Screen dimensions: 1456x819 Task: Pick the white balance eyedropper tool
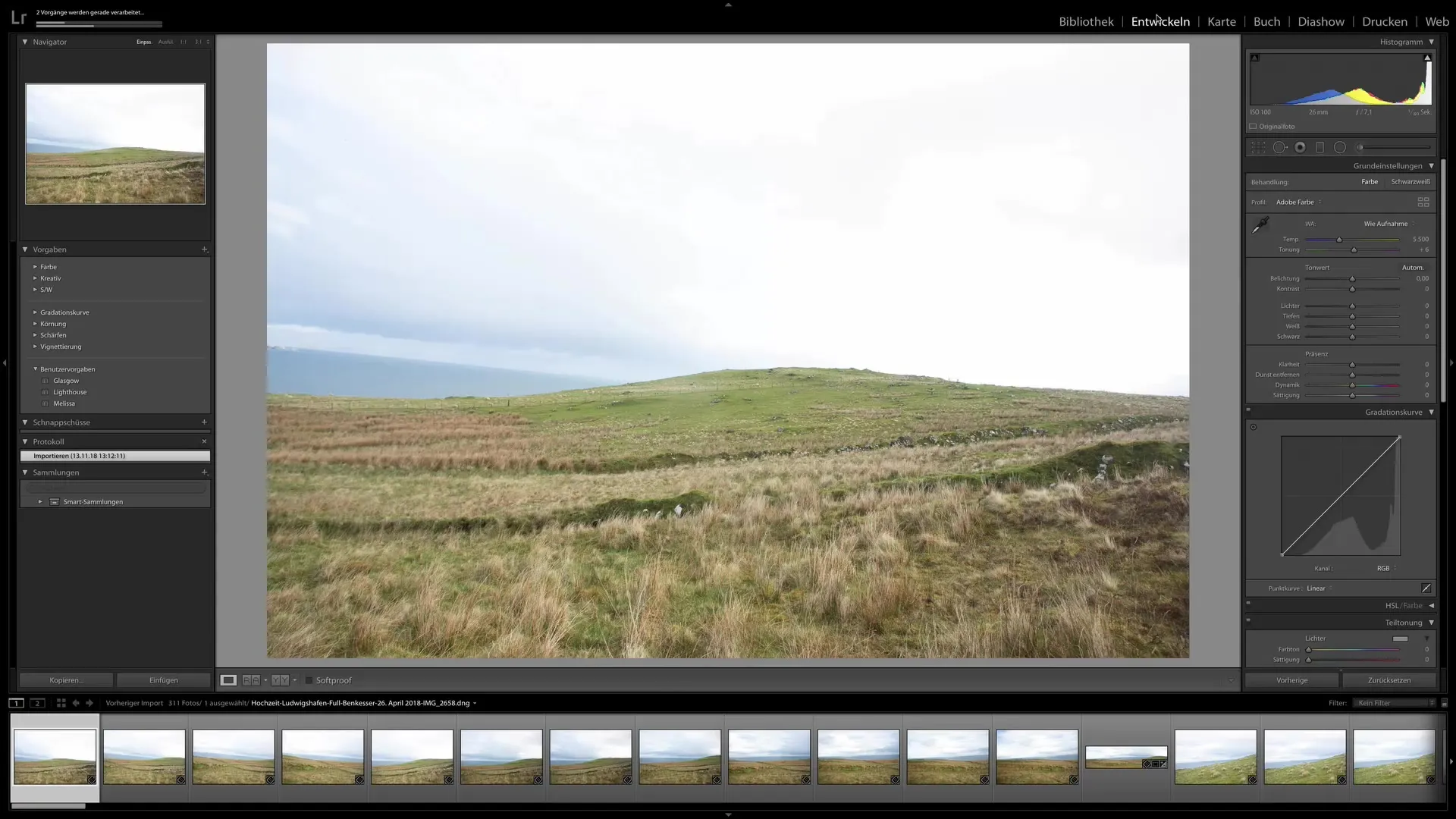click(1260, 225)
